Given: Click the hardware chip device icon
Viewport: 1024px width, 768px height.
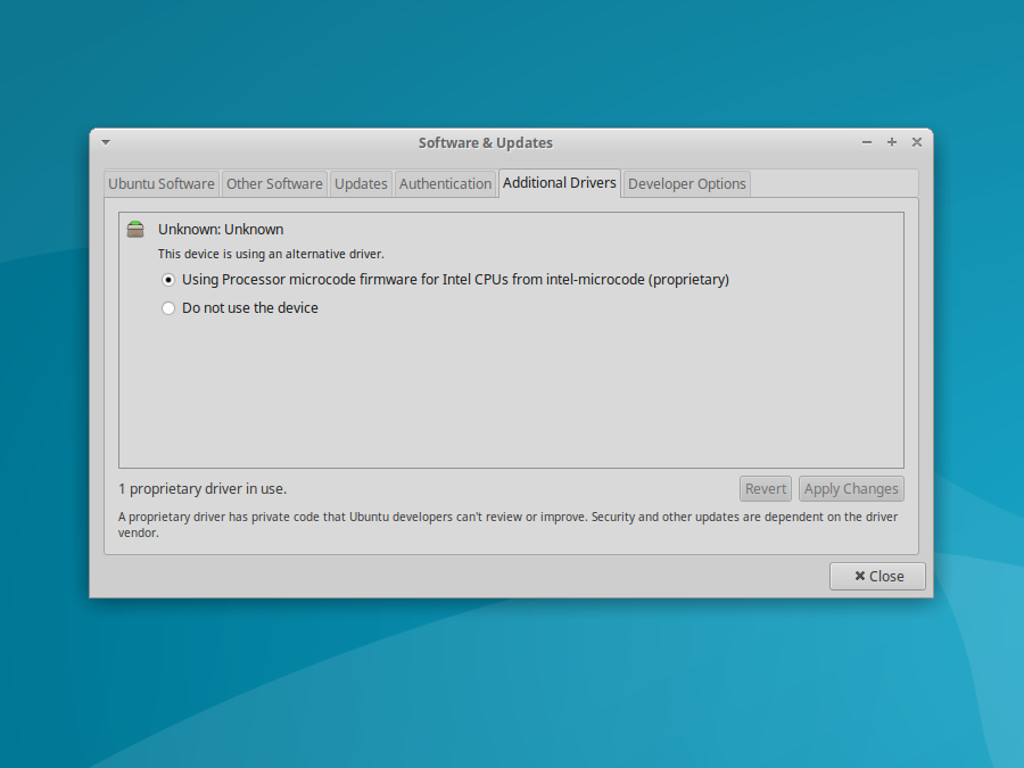Looking at the screenshot, I should point(135,229).
